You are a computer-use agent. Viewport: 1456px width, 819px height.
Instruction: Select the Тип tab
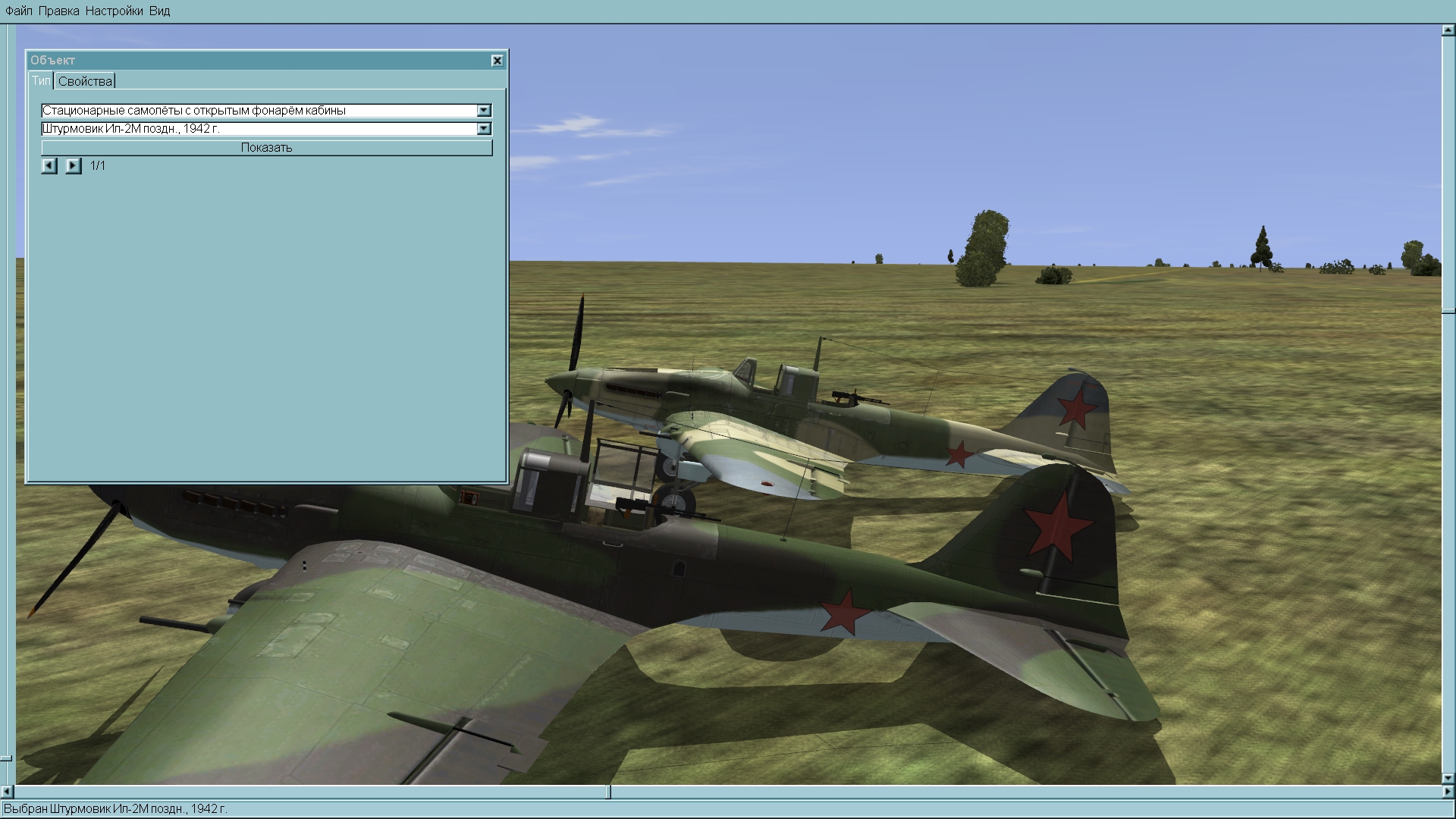coord(41,81)
